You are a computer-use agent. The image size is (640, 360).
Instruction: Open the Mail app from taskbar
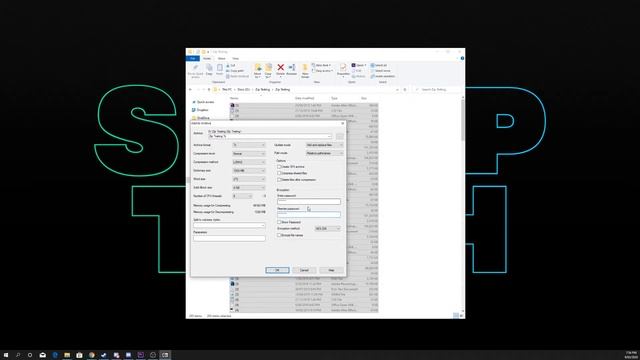pyautogui.click(x=42, y=355)
